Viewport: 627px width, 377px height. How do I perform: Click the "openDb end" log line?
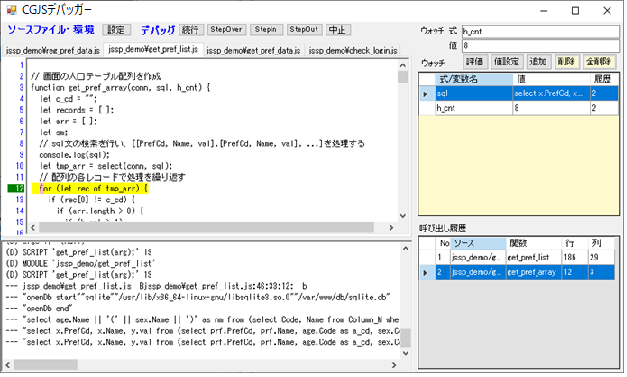(39, 309)
